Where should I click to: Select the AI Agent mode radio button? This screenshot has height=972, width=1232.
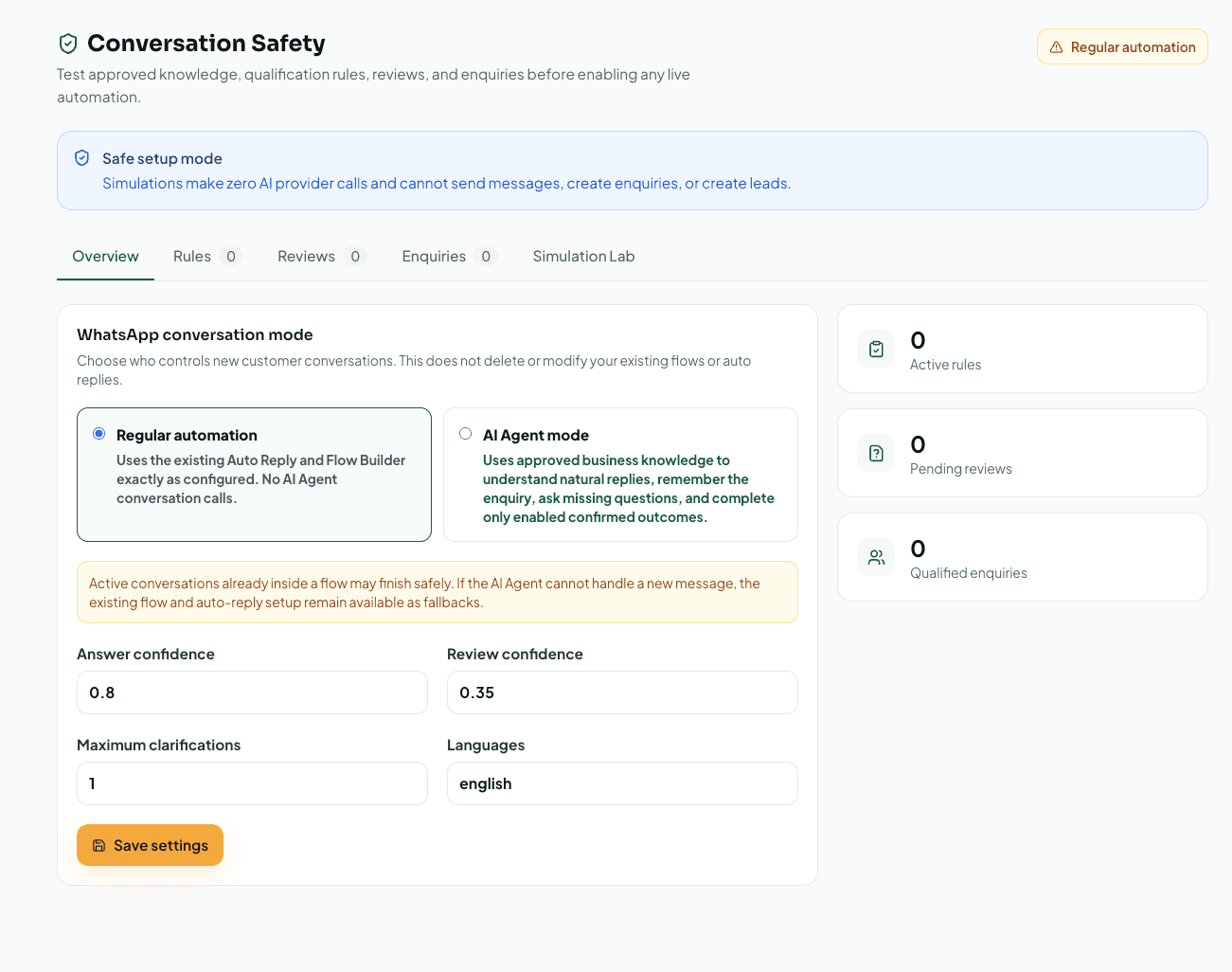tap(465, 434)
